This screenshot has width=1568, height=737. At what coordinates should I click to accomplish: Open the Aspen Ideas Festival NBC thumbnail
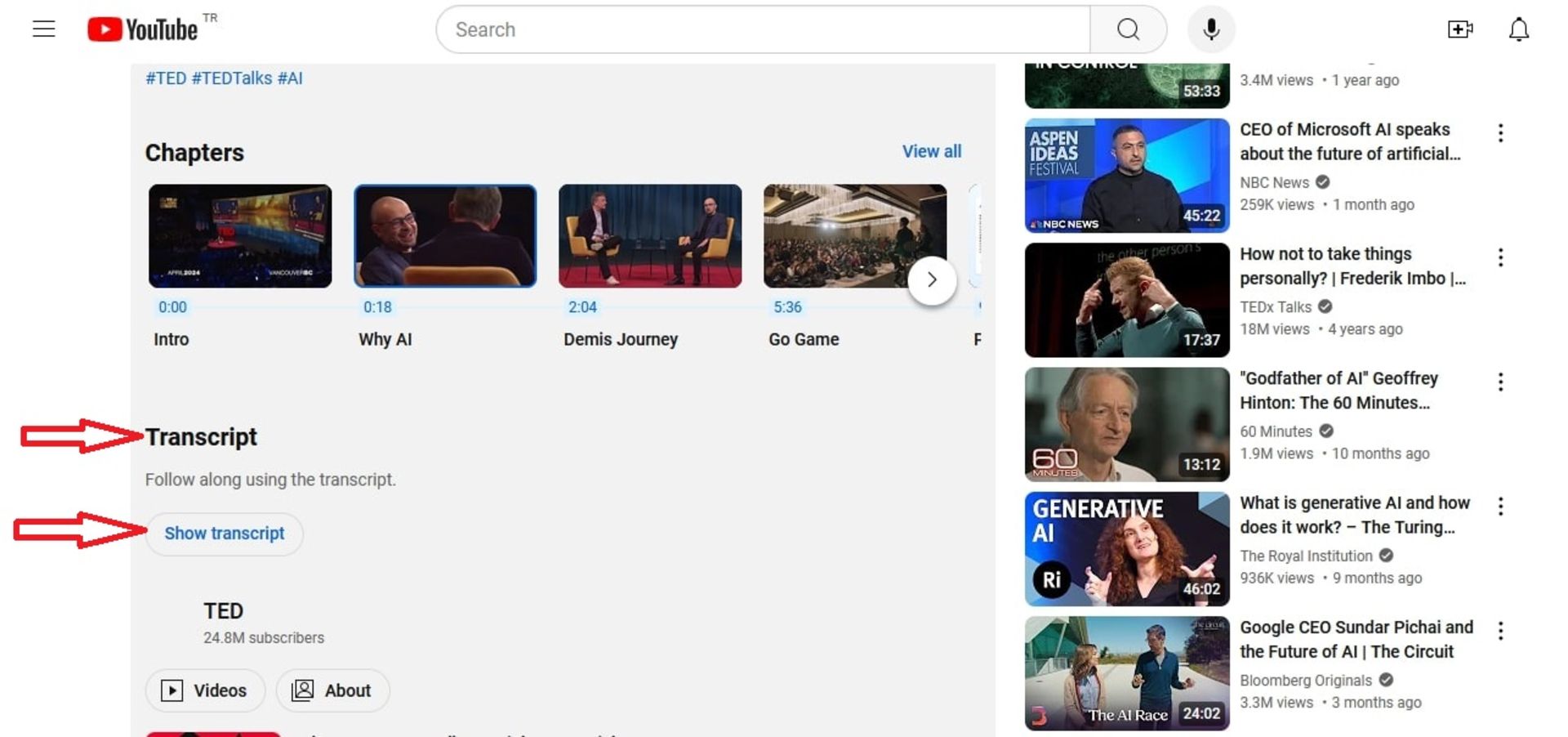[x=1127, y=176]
